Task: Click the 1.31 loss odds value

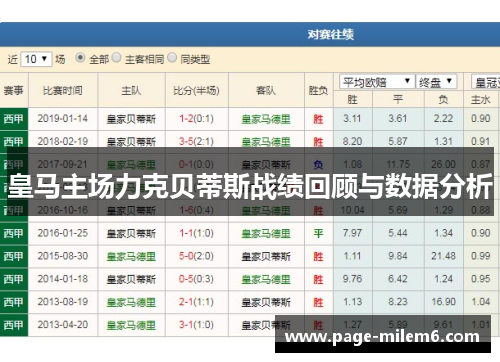Action: point(443,141)
